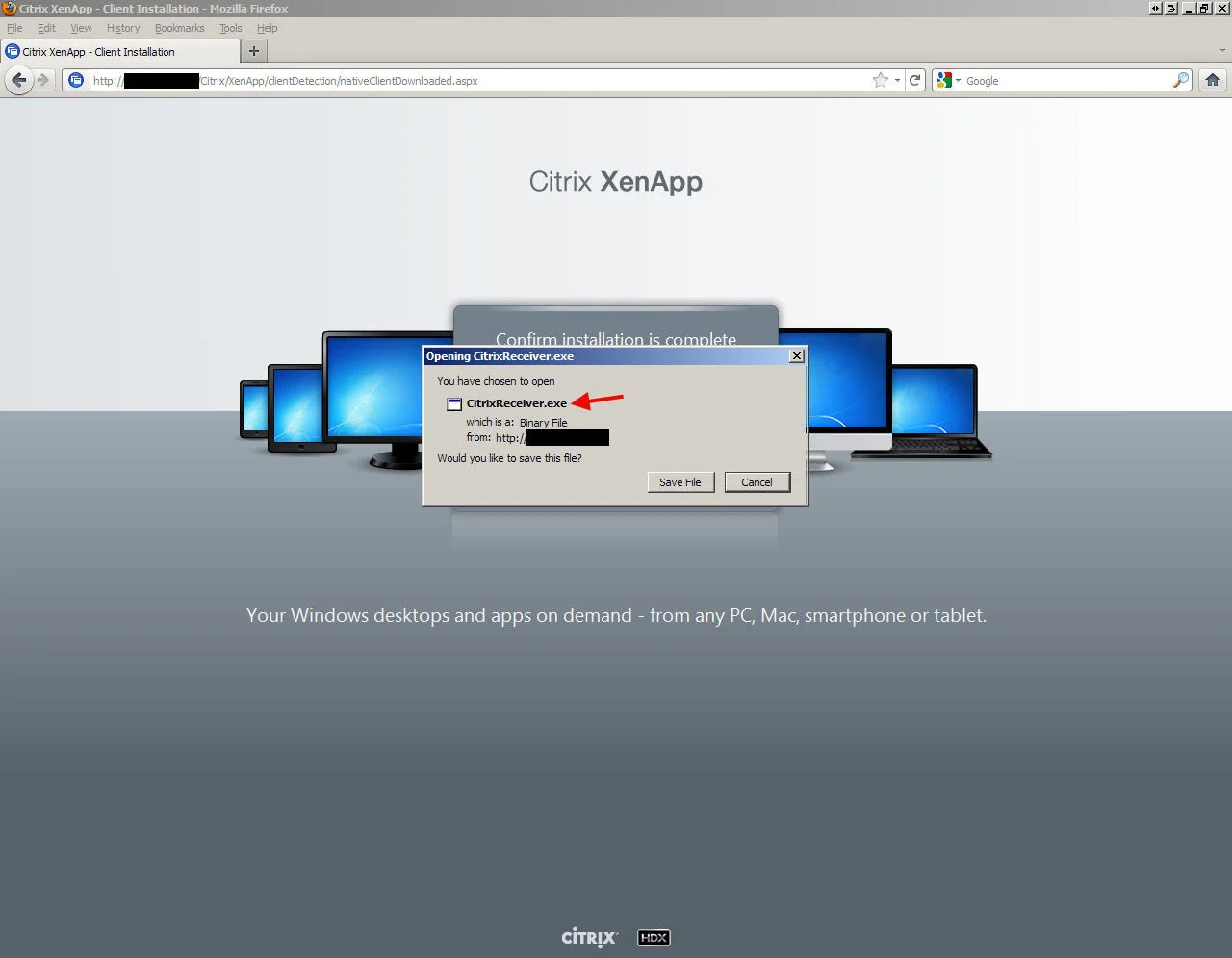This screenshot has width=1232, height=958.
Task: Close the Opening CitrixReceiver.exe dialog
Action: point(796,355)
